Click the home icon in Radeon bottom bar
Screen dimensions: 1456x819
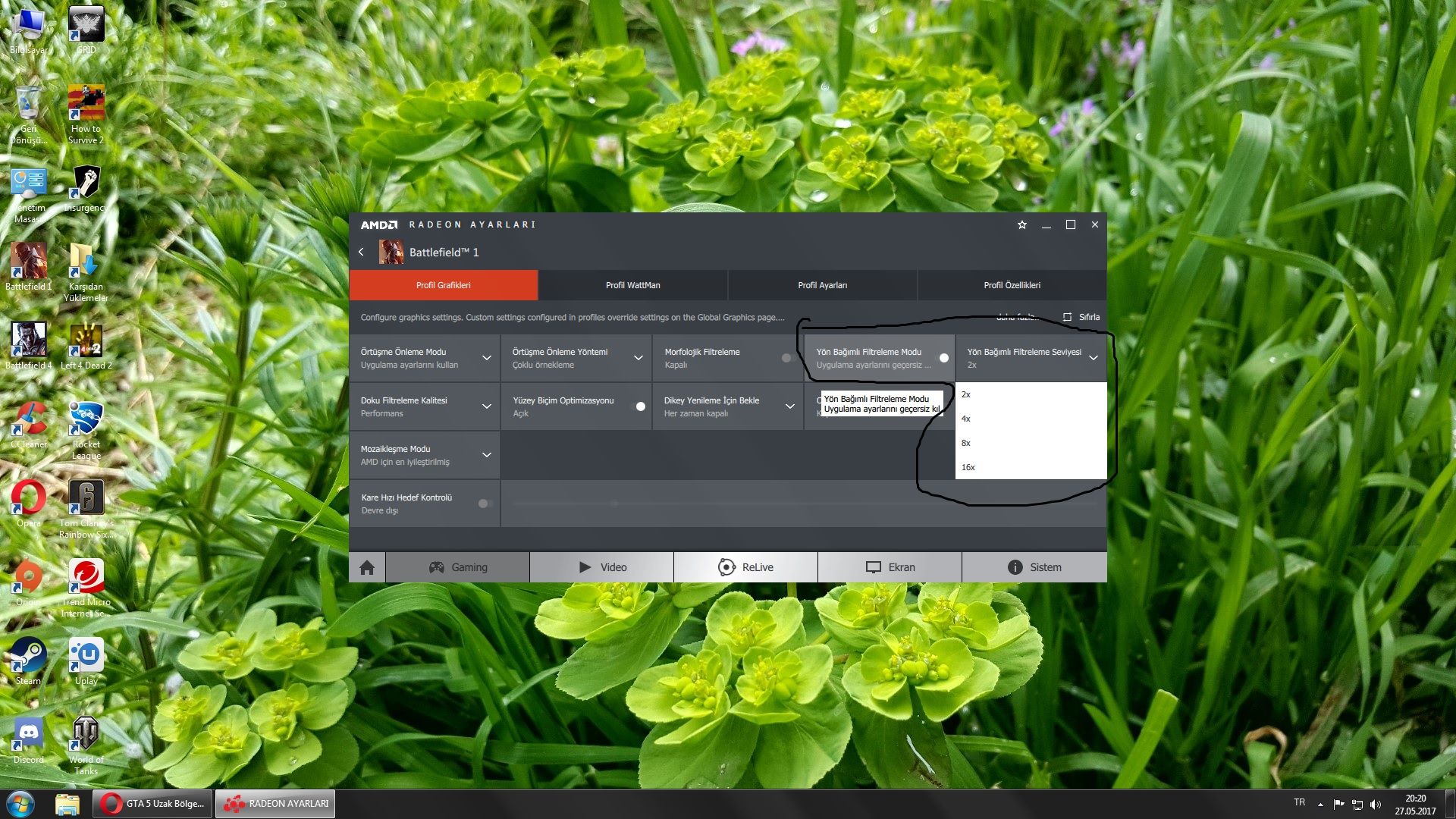[x=367, y=567]
